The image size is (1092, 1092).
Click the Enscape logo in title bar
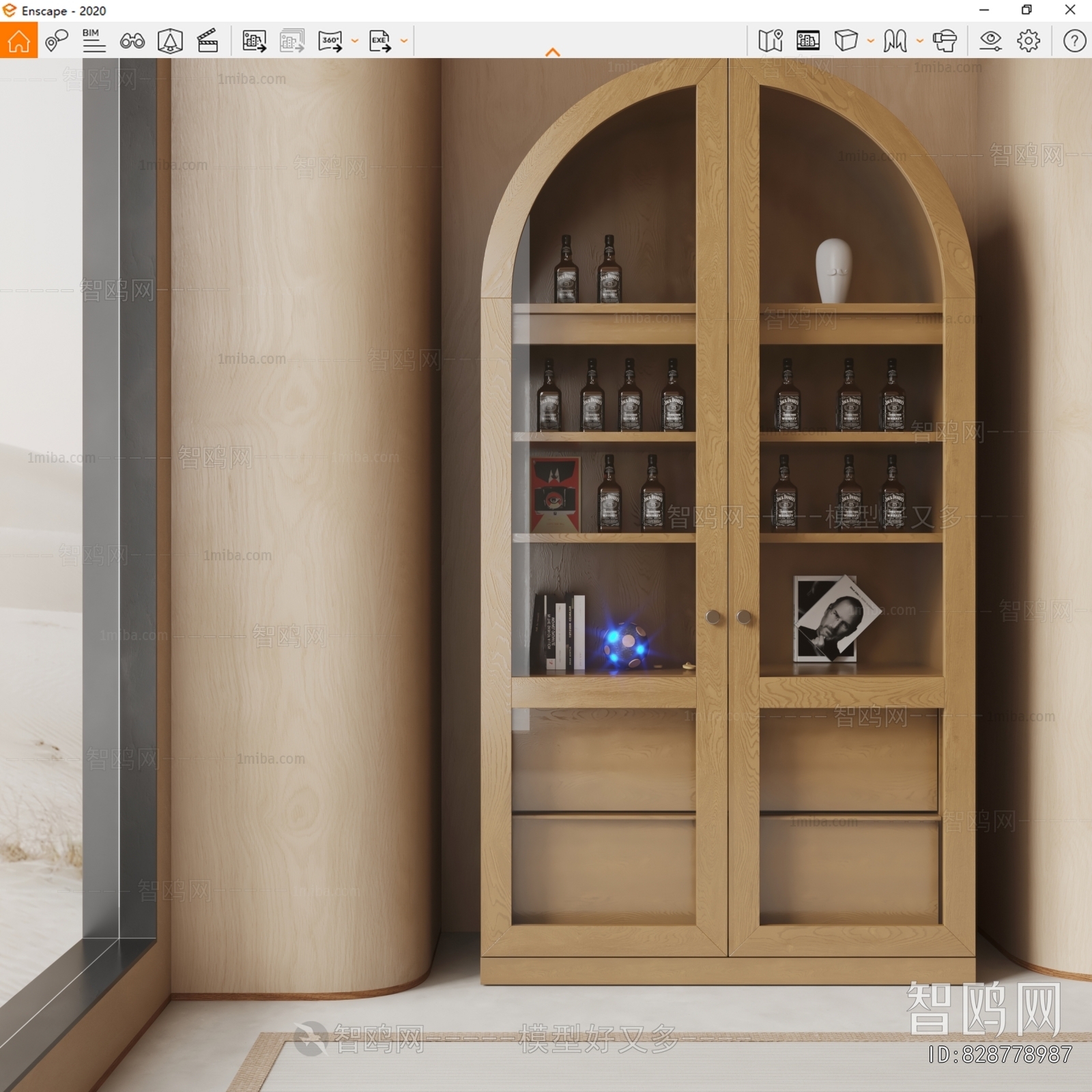(10, 10)
